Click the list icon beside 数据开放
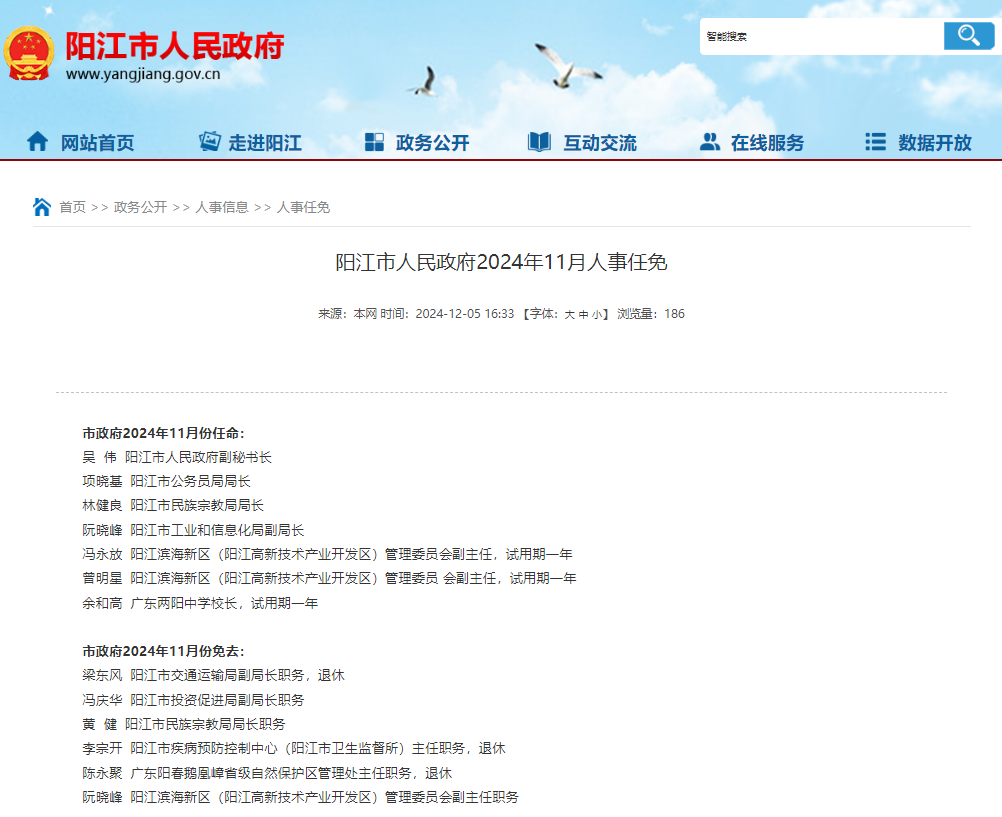Screen dimensions: 1002x817 tap(875, 142)
